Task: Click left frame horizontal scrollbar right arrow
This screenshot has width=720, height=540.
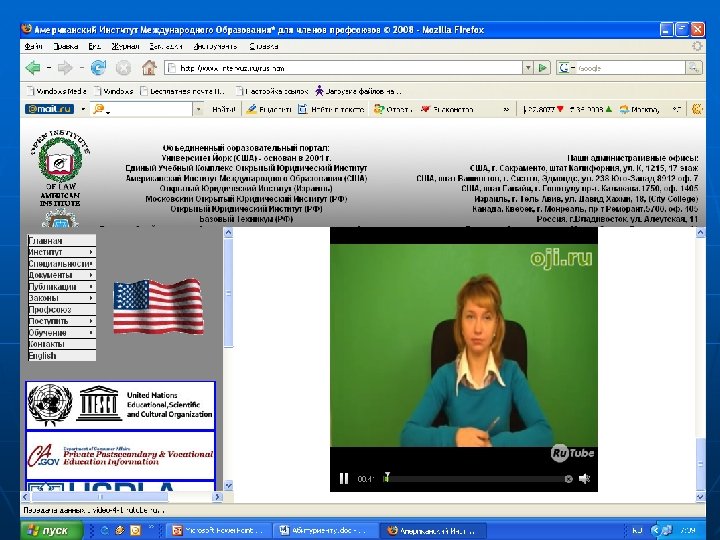Action: pos(218,497)
